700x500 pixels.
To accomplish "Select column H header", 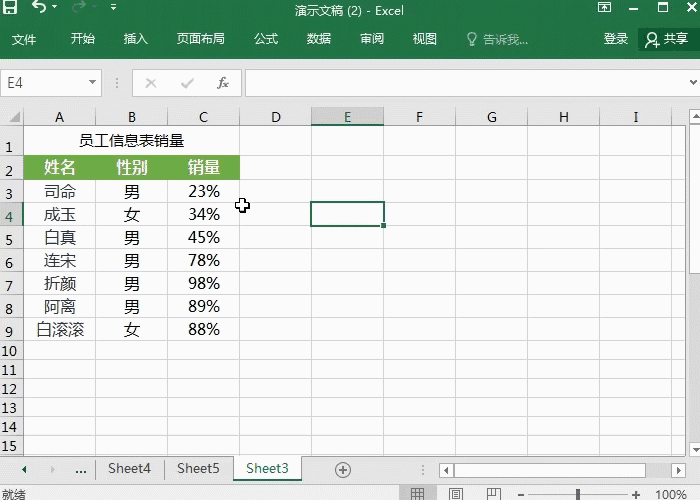I will point(563,117).
